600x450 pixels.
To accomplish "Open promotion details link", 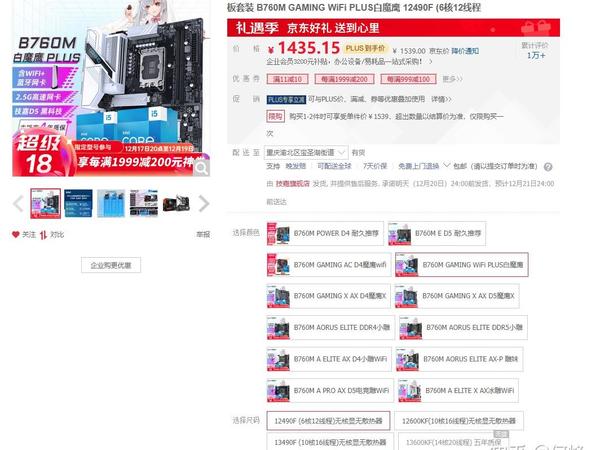I will pos(441,99).
